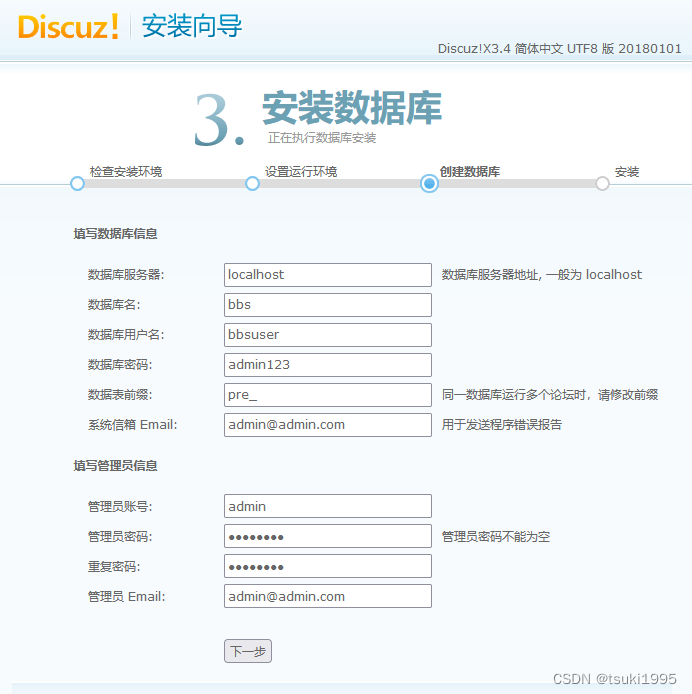Viewport: 692px width, 694px height.
Task: Select the 管理员 Email input field
Action: pos(328,596)
